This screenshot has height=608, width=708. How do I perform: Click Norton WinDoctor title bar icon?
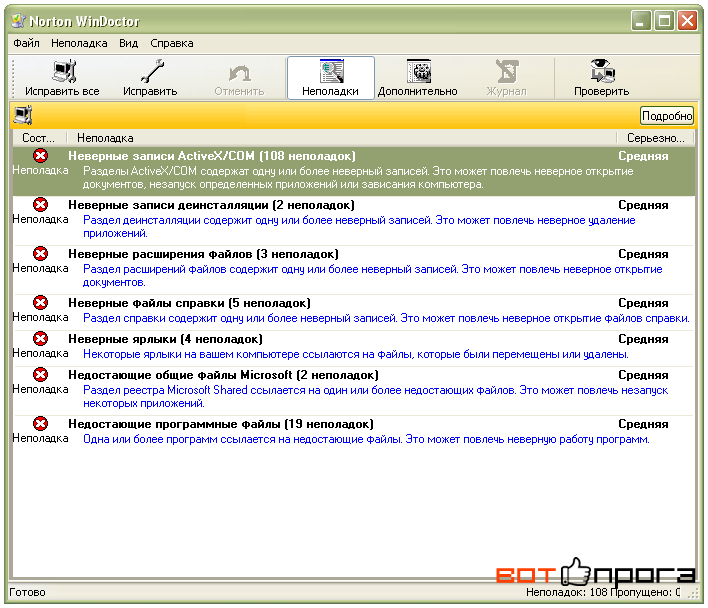coord(18,21)
